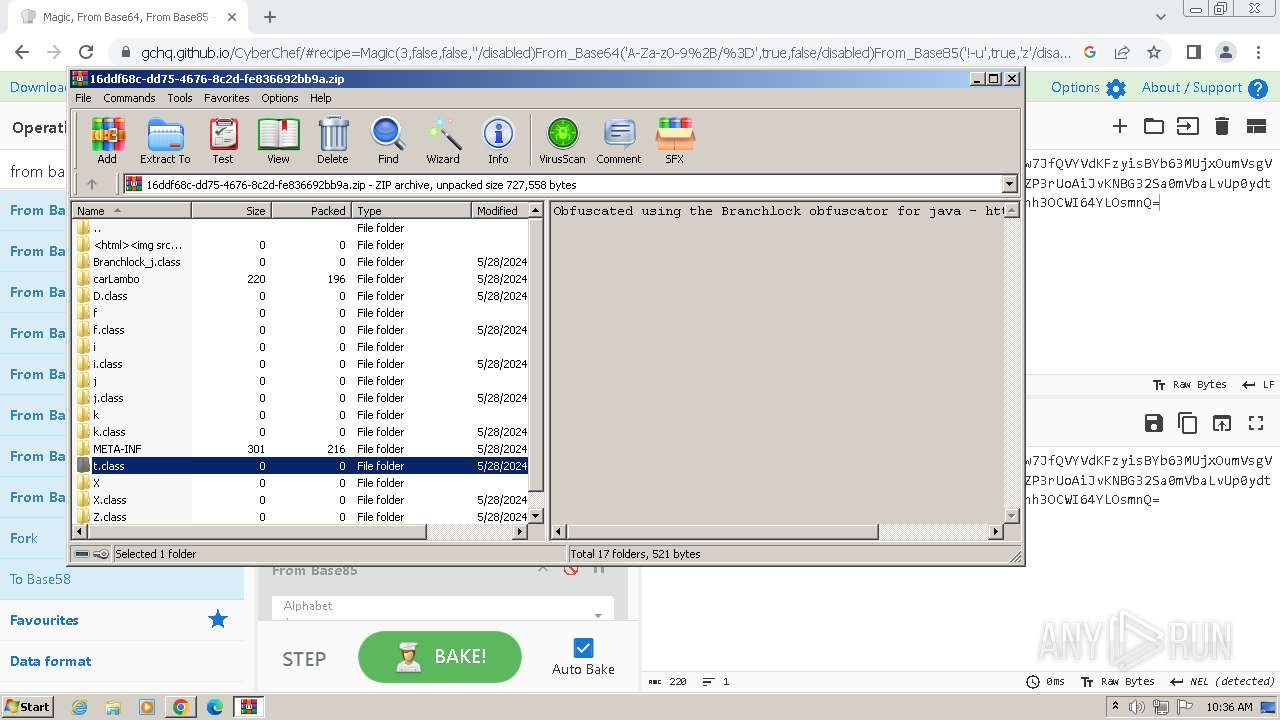This screenshot has height=720, width=1280.
Task: Sort file list by Modified column
Action: tap(499, 211)
